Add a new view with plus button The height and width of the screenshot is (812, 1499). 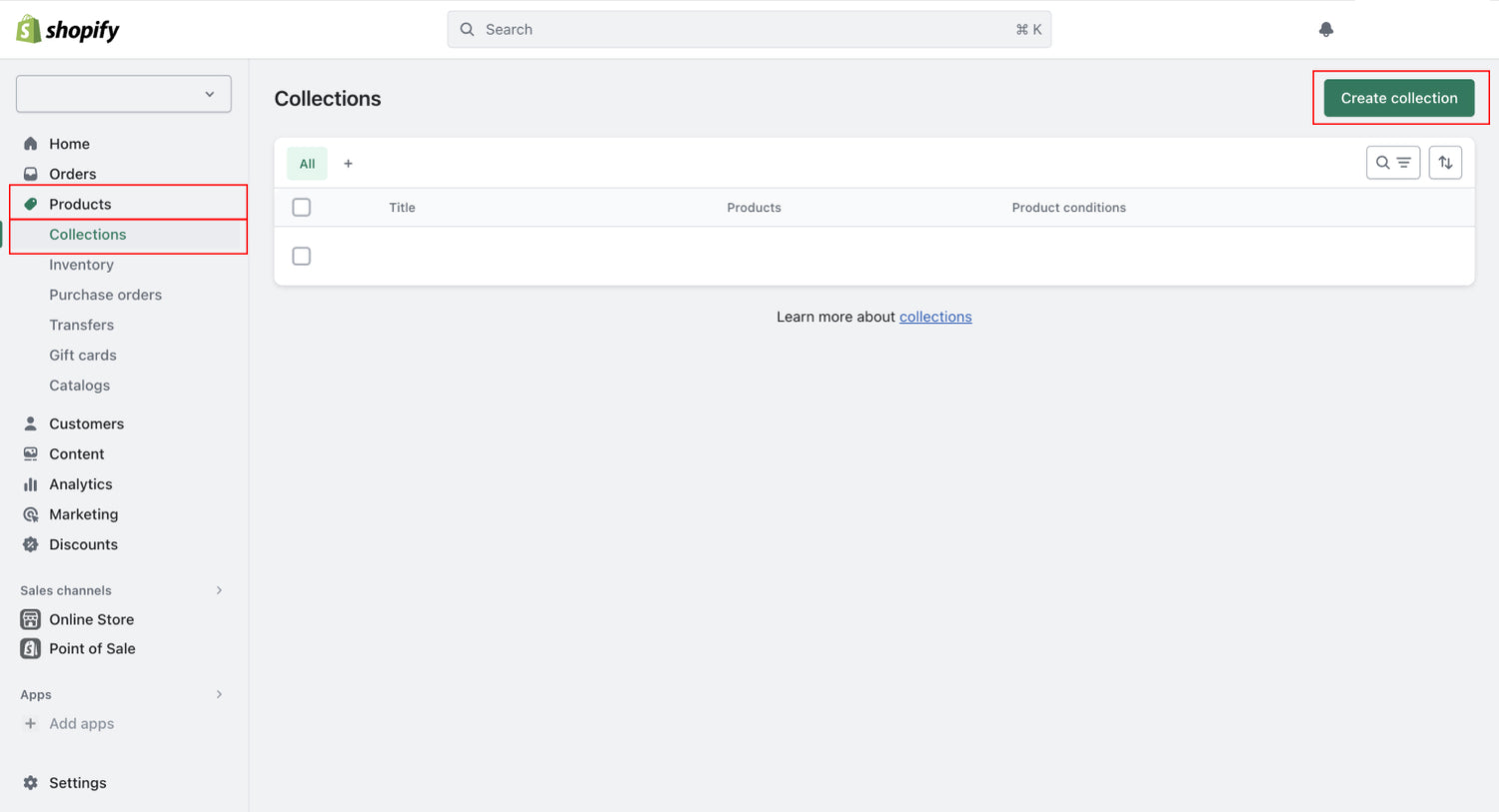click(348, 164)
